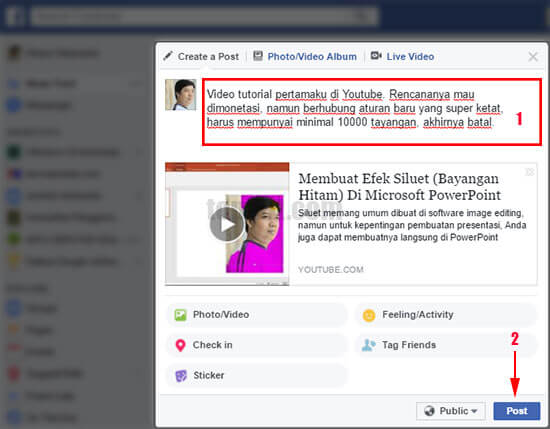Click the Facebook search field
The width and height of the screenshot is (550, 429).
click(x=204, y=16)
